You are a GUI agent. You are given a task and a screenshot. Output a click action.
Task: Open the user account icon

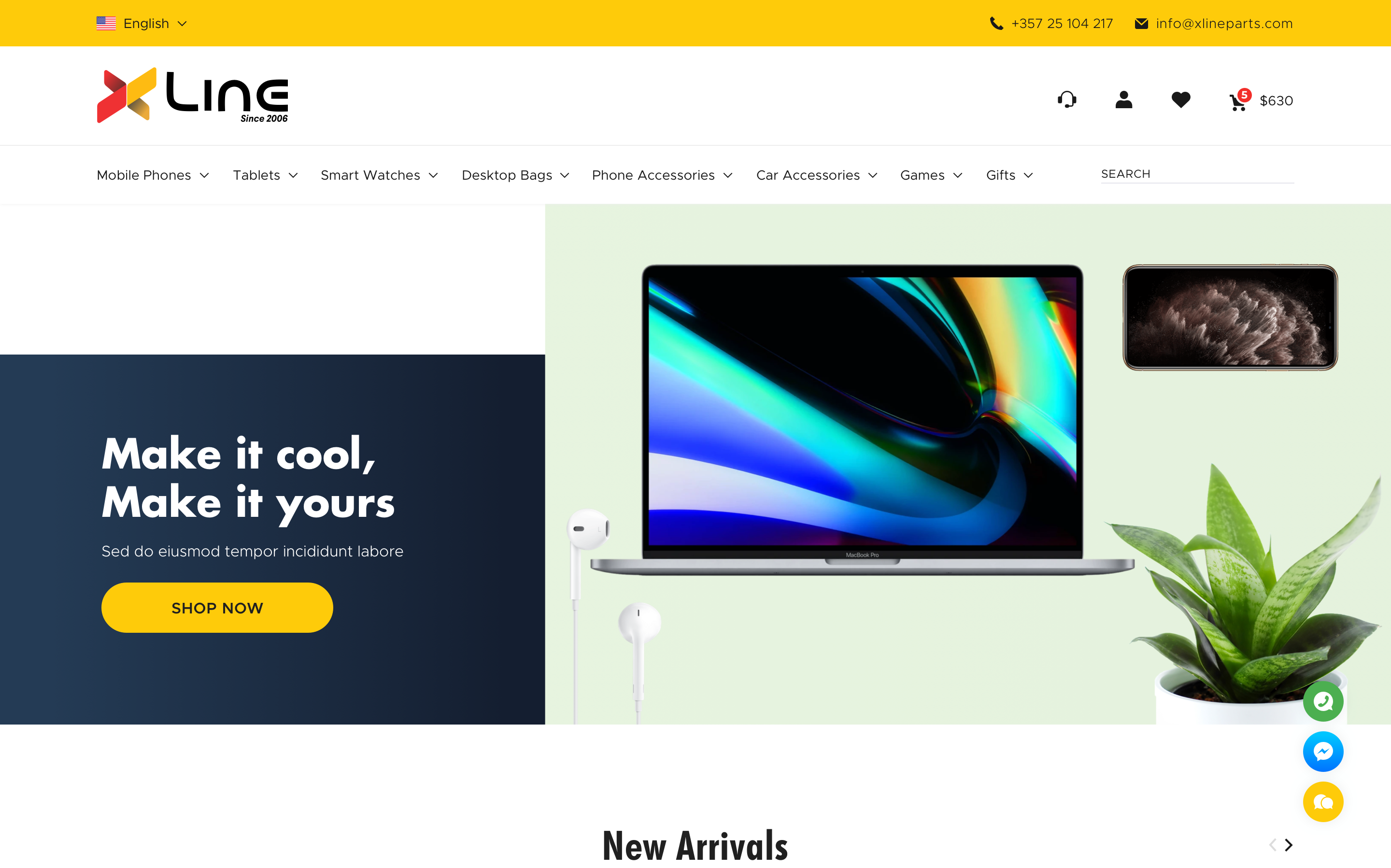(1123, 100)
